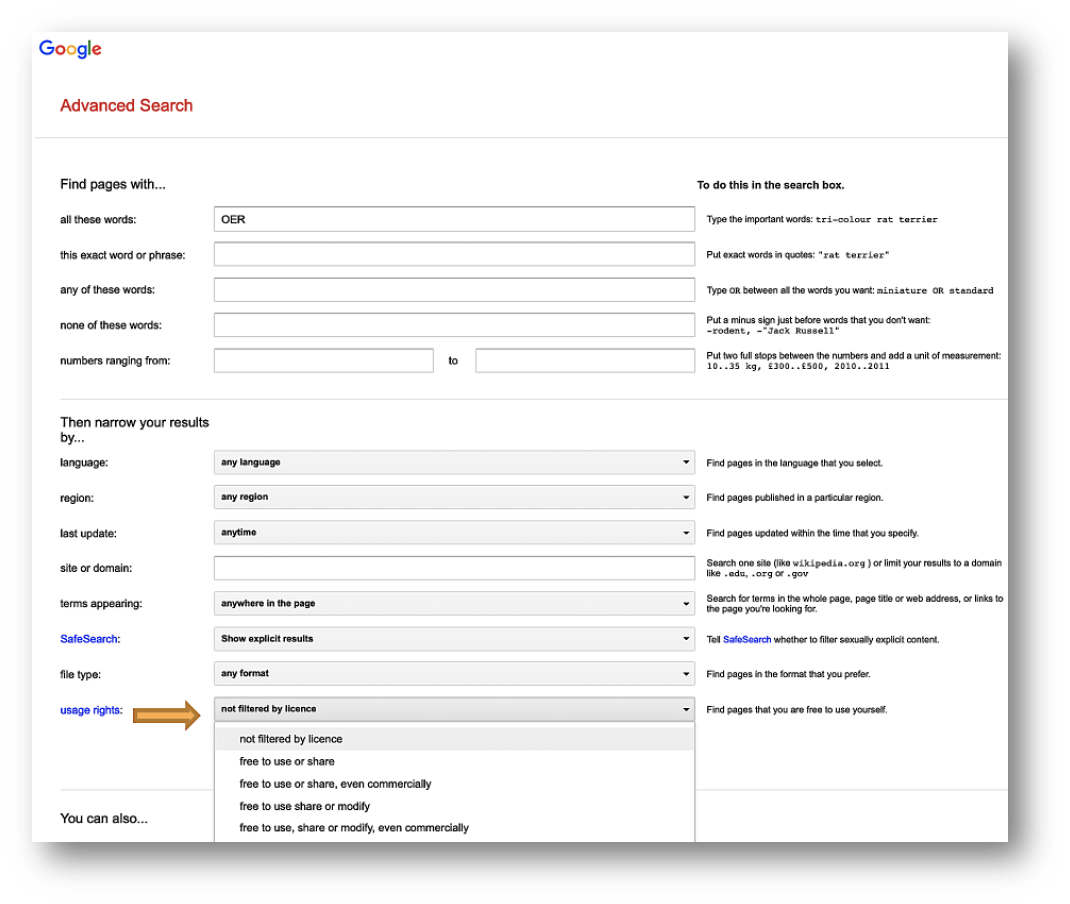
Task: Click the blue SafeSearch label link
Action: [x=87, y=638]
